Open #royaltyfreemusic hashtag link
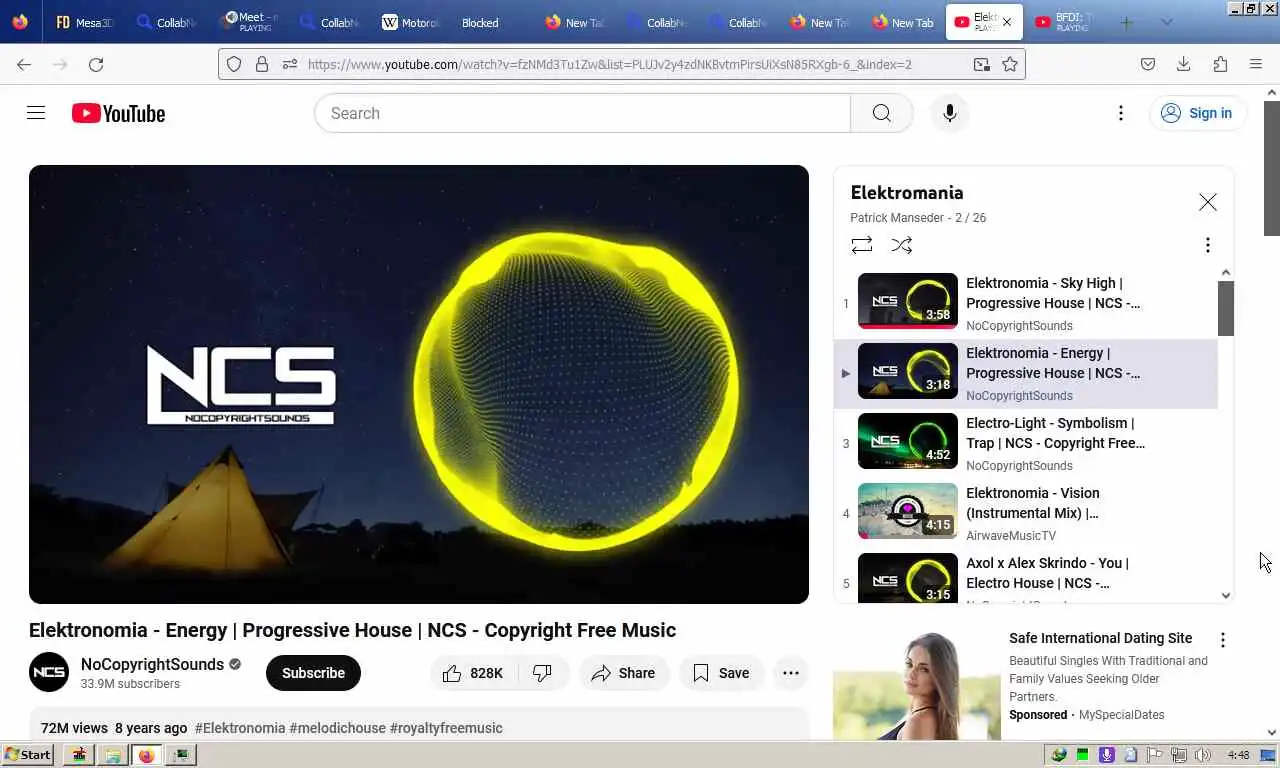 [446, 728]
